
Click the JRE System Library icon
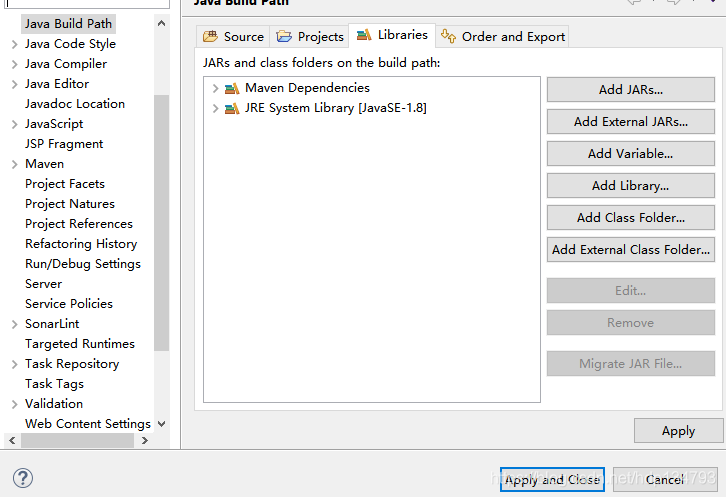pyautogui.click(x=232, y=108)
